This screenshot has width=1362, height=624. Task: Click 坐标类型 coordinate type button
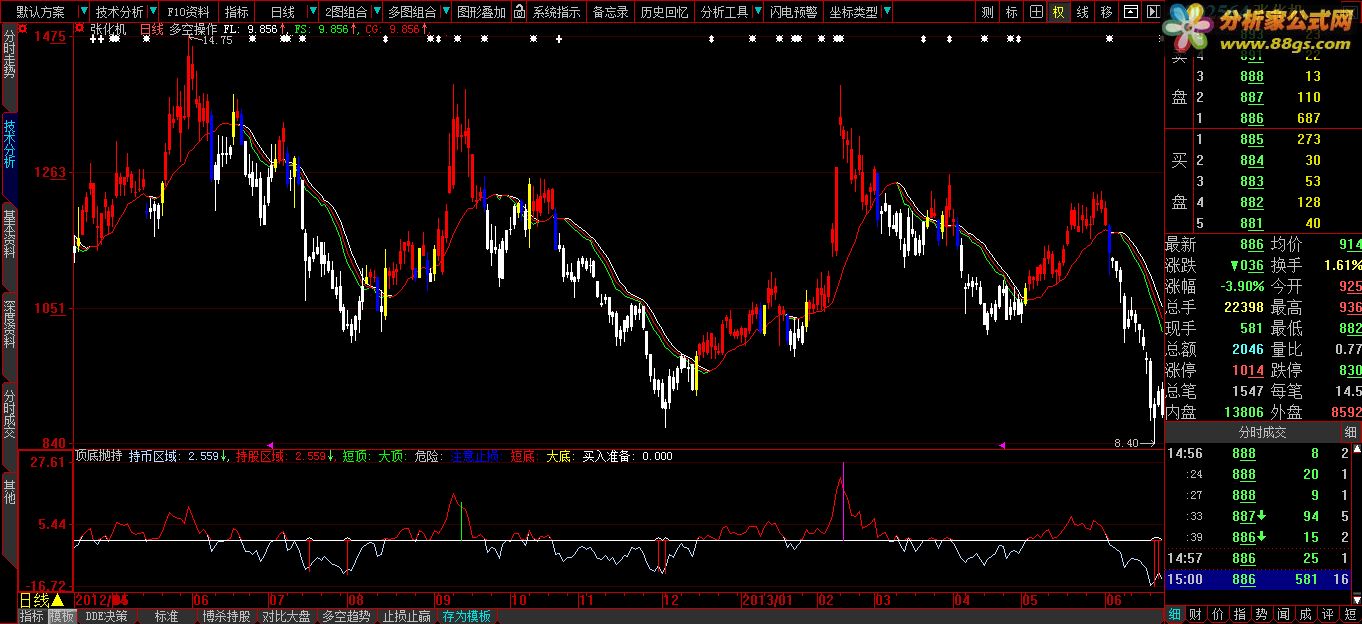[855, 12]
